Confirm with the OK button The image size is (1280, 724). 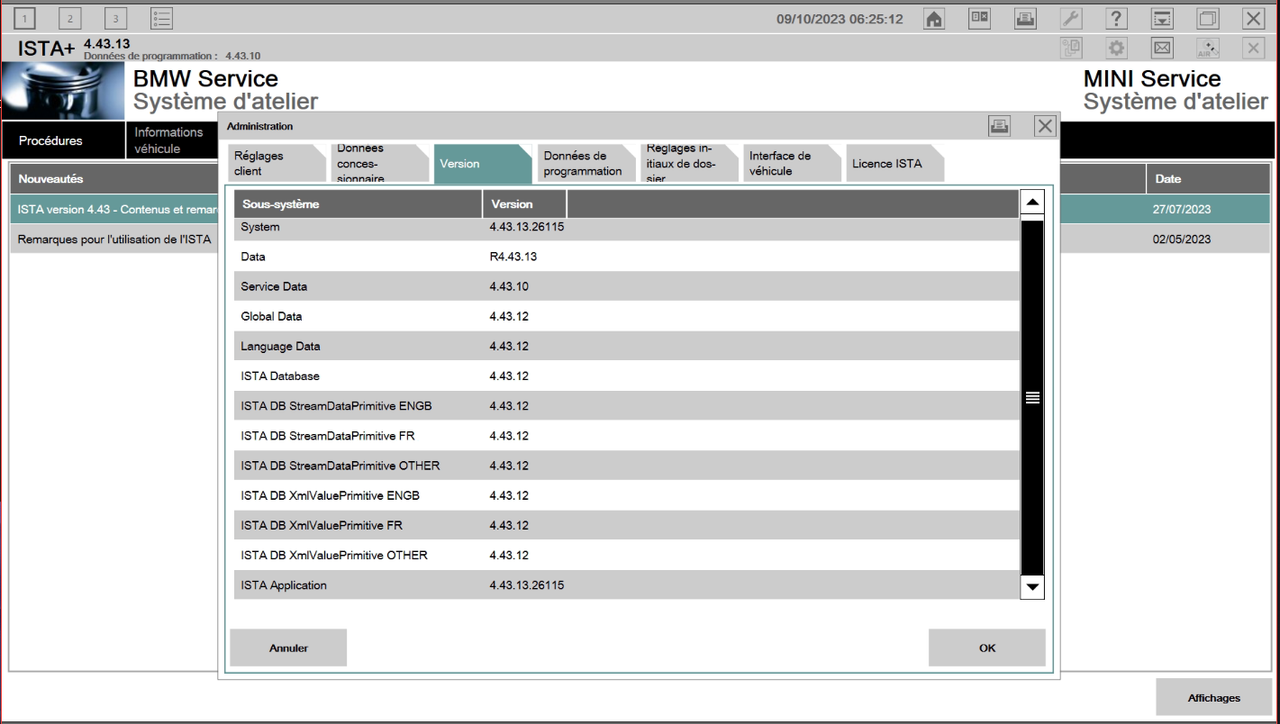point(987,648)
